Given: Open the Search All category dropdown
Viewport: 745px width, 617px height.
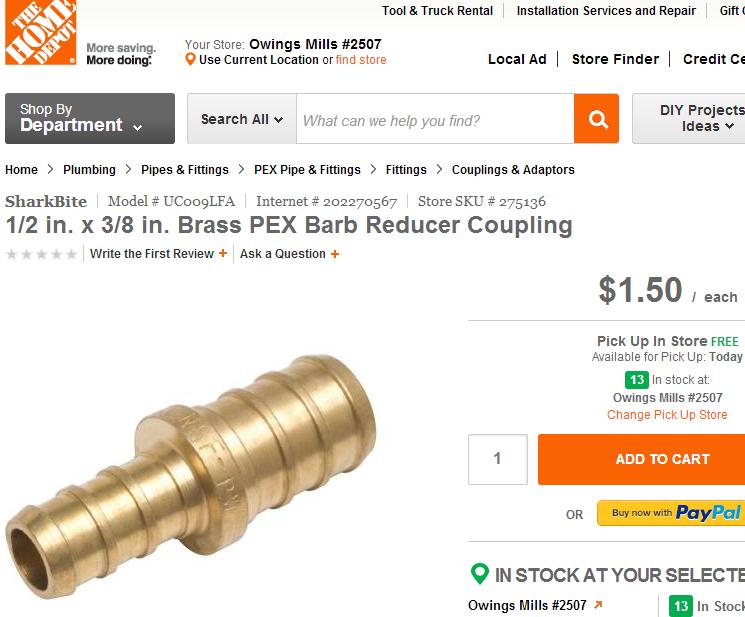Looking at the screenshot, I should pyautogui.click(x=242, y=119).
